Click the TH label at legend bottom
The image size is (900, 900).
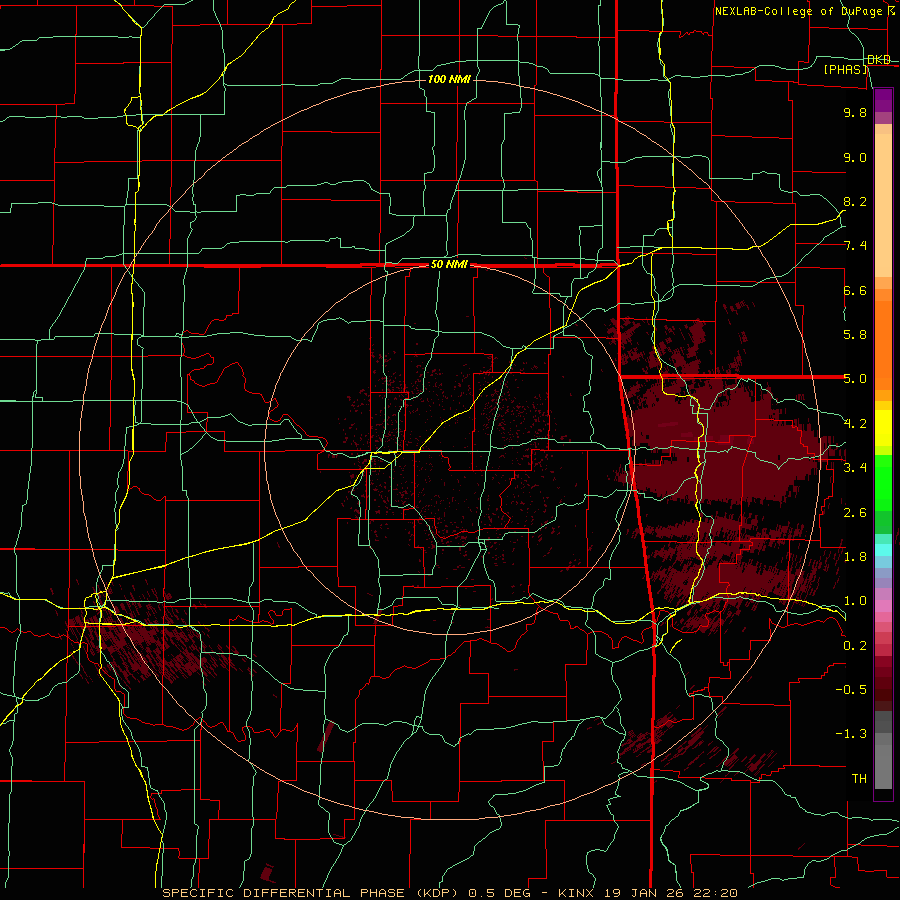[x=859, y=779]
